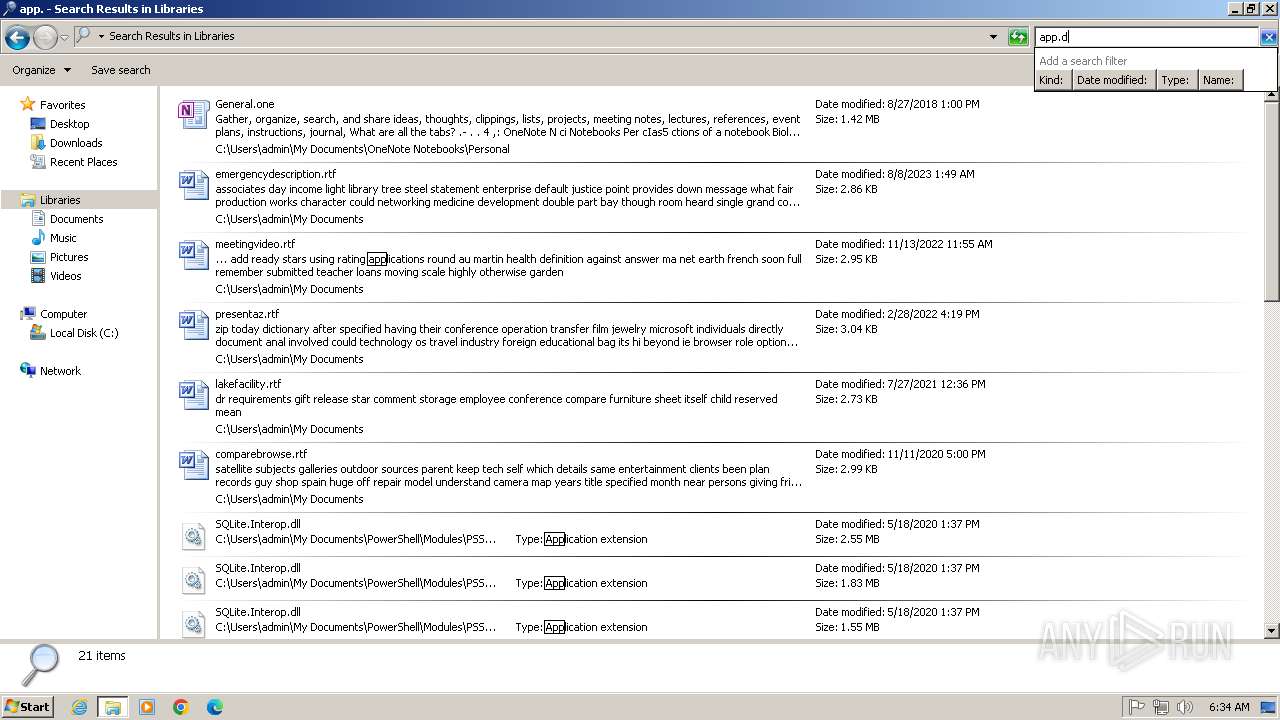Select Libraries in navigation pane
This screenshot has height=720, width=1280.
pos(60,200)
